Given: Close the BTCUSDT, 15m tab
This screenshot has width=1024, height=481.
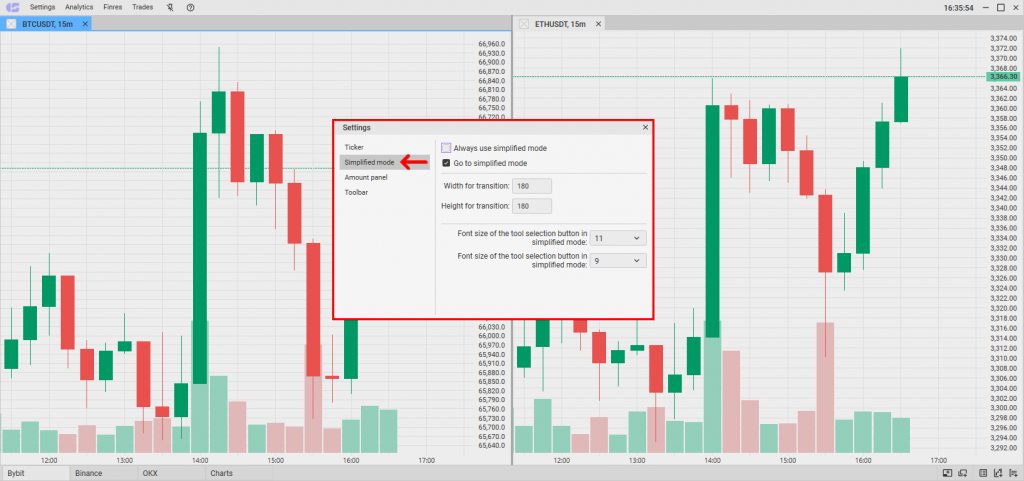Looking at the screenshot, I should [x=85, y=24].
